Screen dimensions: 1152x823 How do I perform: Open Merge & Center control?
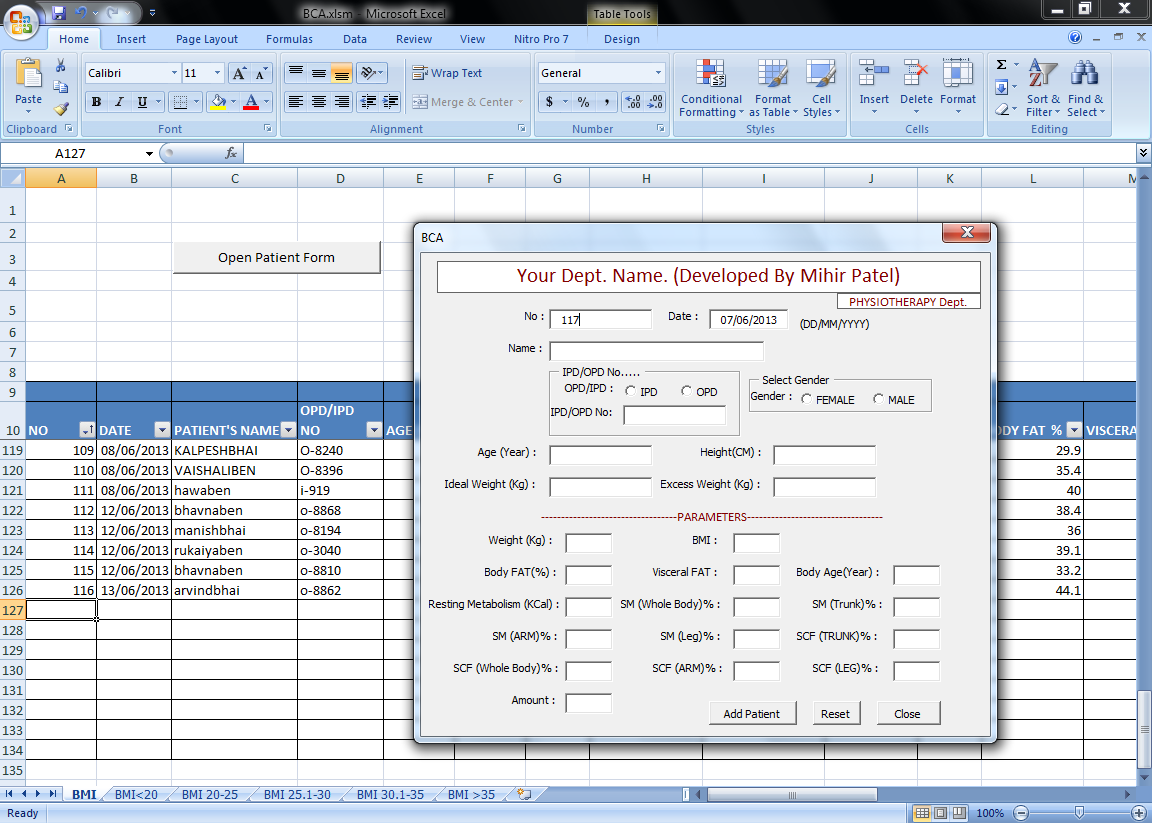click(x=467, y=102)
